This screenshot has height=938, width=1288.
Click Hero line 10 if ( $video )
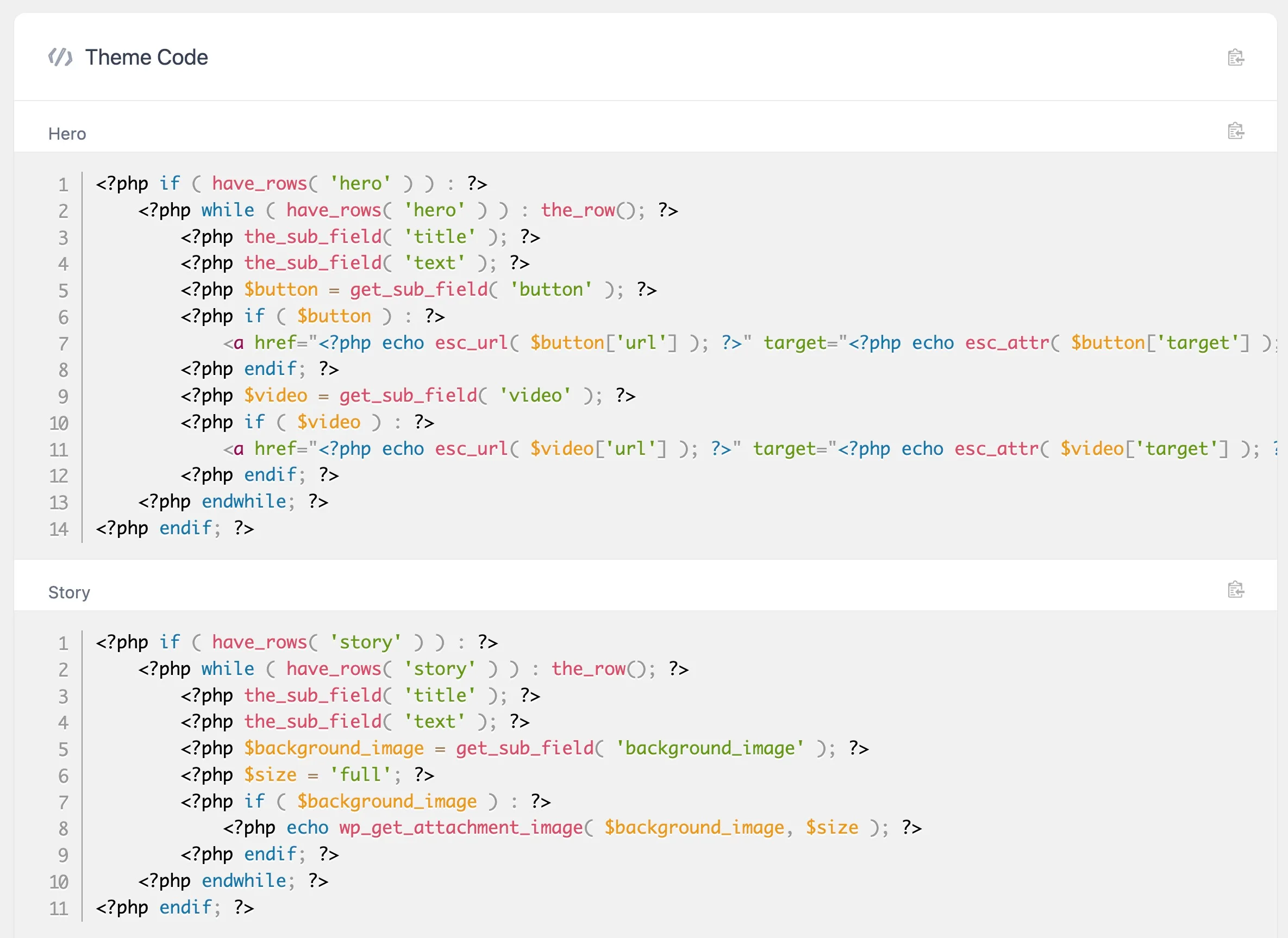tap(307, 422)
